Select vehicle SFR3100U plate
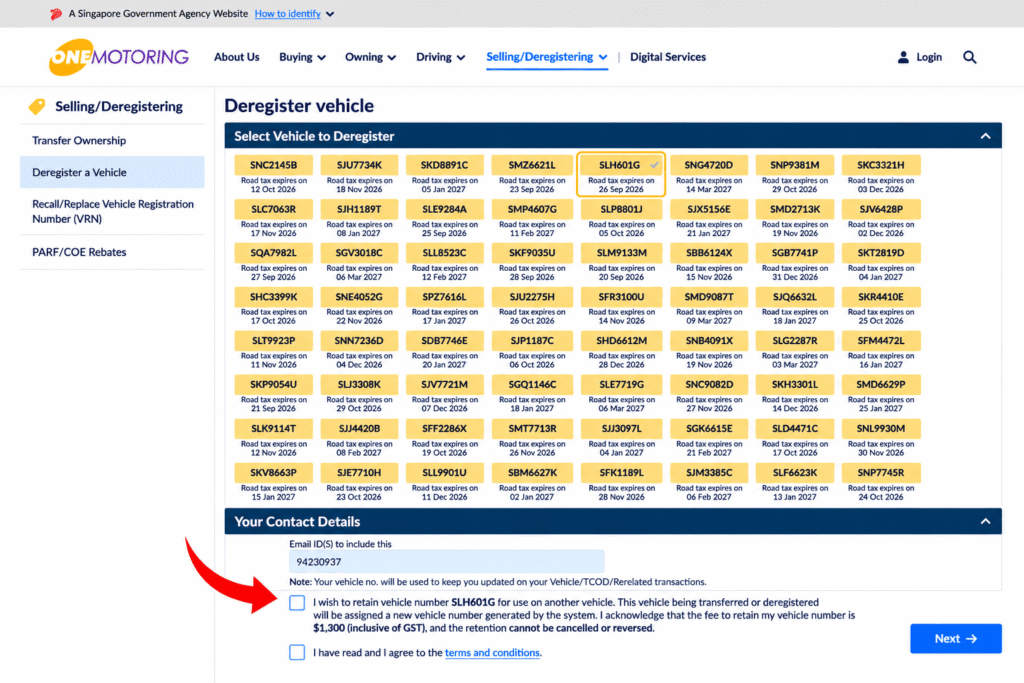 (621, 296)
